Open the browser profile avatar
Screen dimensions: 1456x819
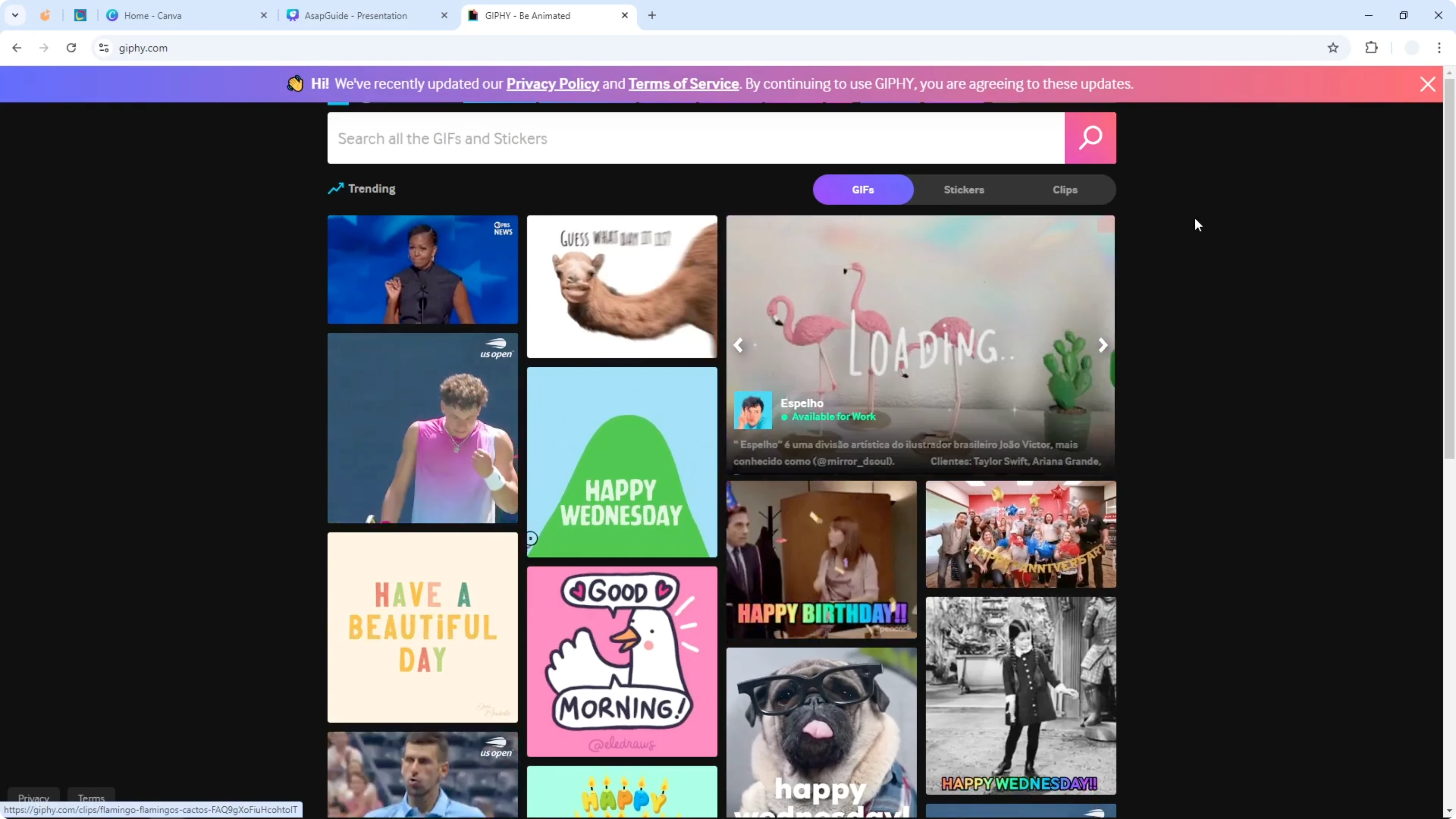tap(1412, 48)
